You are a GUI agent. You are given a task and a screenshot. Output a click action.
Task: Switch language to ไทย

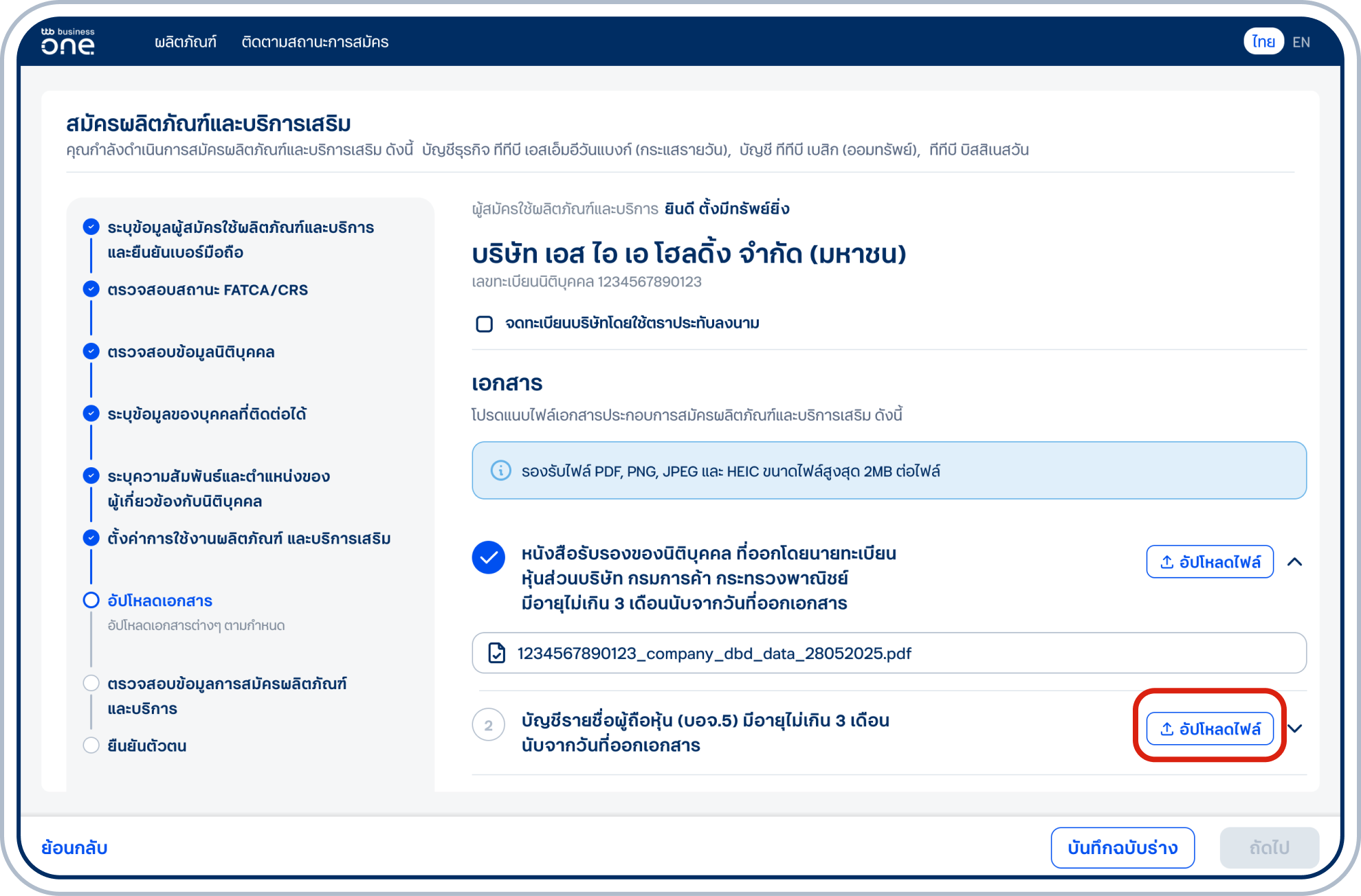(x=1263, y=42)
